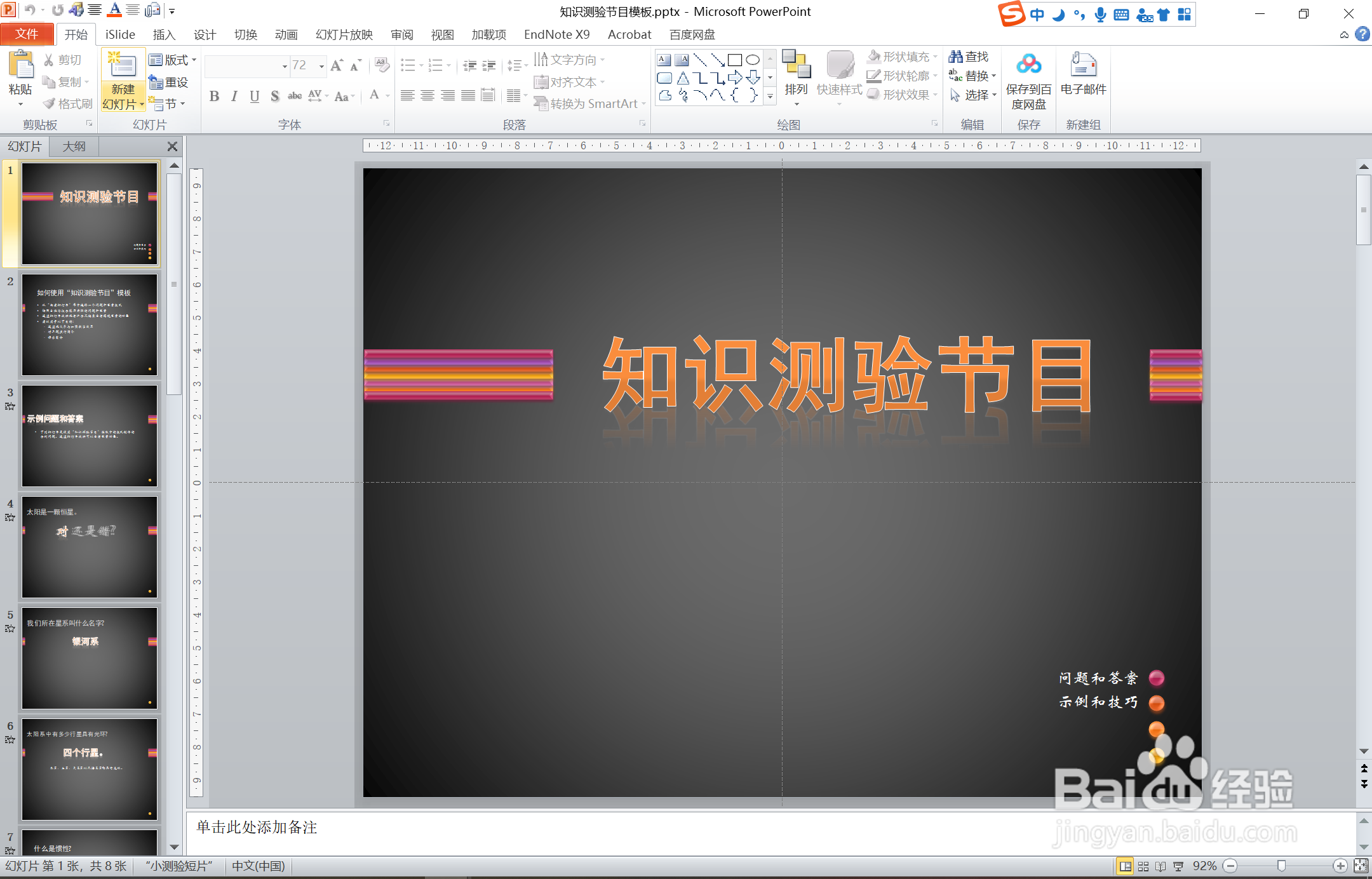This screenshot has height=879, width=1372.
Task: Toggle Bold text formatting
Action: (214, 97)
